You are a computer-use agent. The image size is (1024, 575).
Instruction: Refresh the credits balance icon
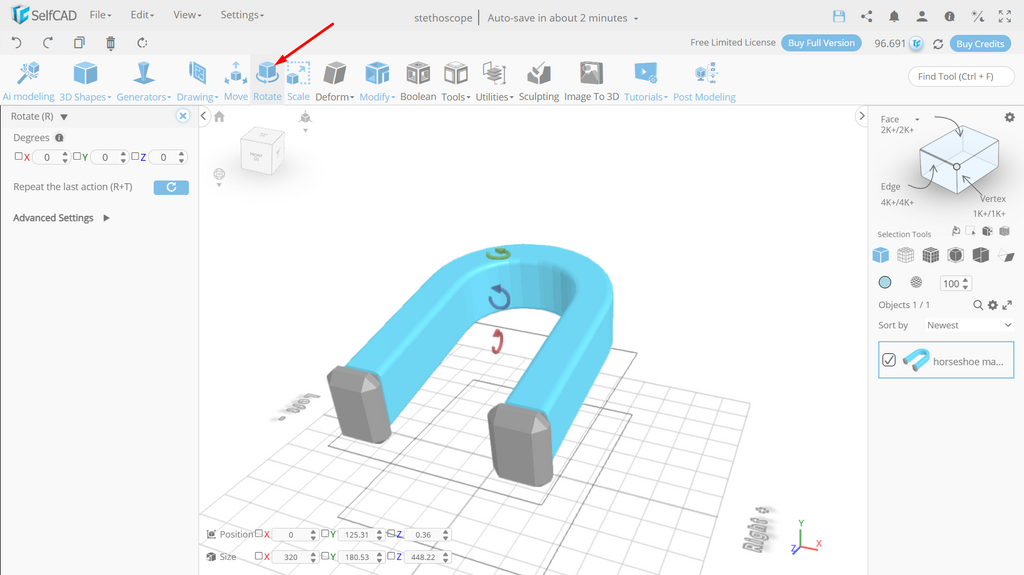point(938,44)
